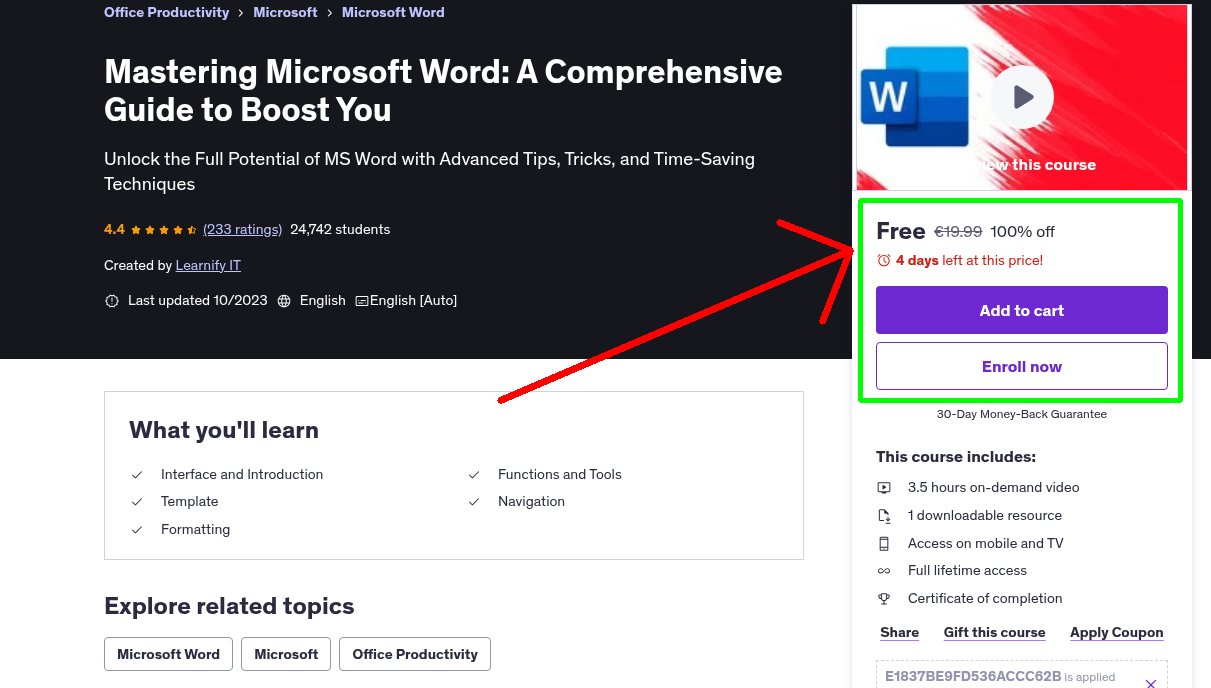
Task: Click checkmark beside Functions and Tools
Action: 474,475
